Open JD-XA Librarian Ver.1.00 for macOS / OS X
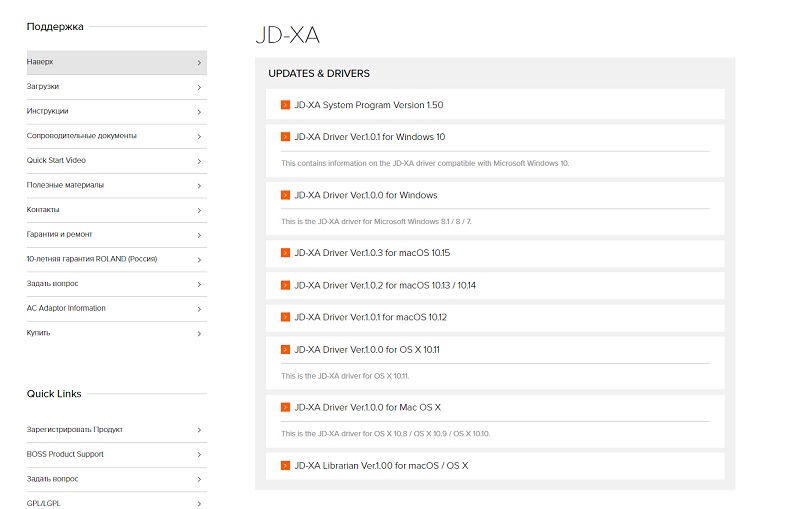799x509 pixels. [x=381, y=466]
